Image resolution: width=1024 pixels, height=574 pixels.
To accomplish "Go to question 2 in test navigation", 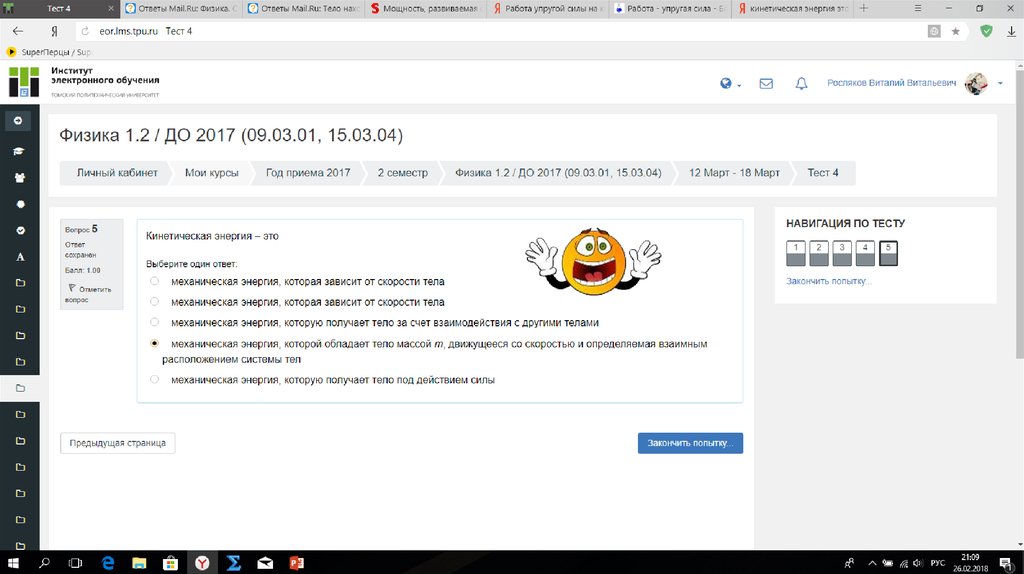I will [819, 253].
